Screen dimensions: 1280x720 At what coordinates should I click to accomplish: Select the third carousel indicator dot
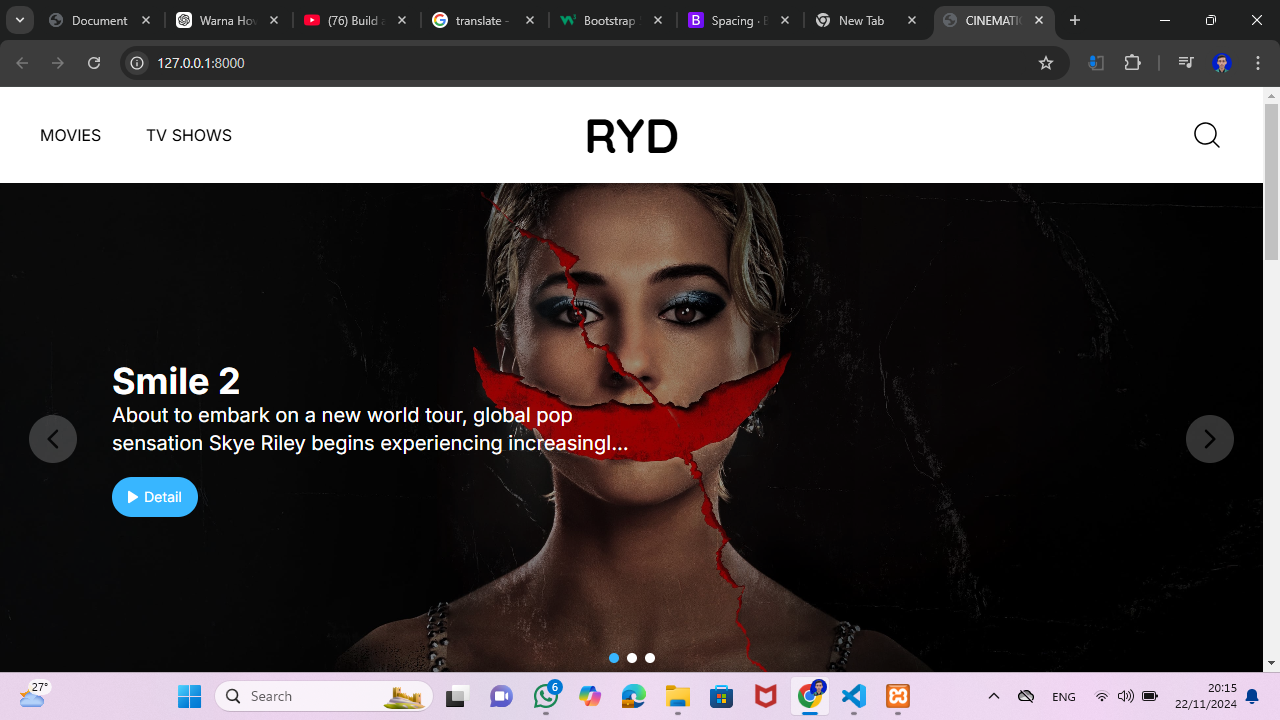[x=650, y=658]
